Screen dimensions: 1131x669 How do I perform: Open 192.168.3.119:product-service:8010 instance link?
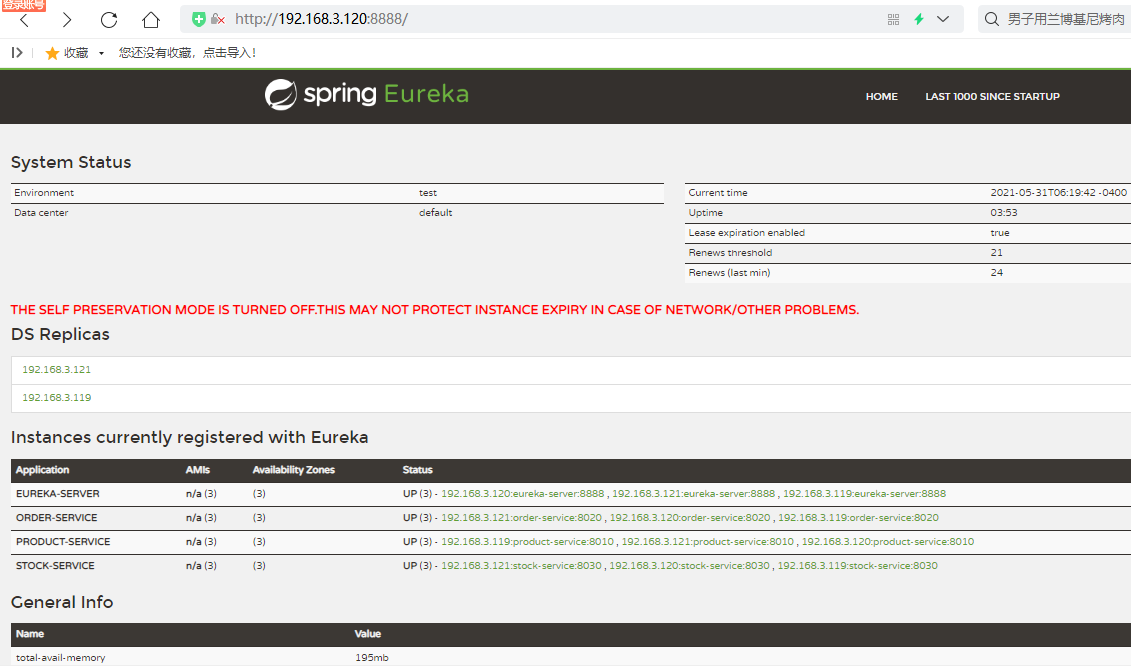[527, 541]
